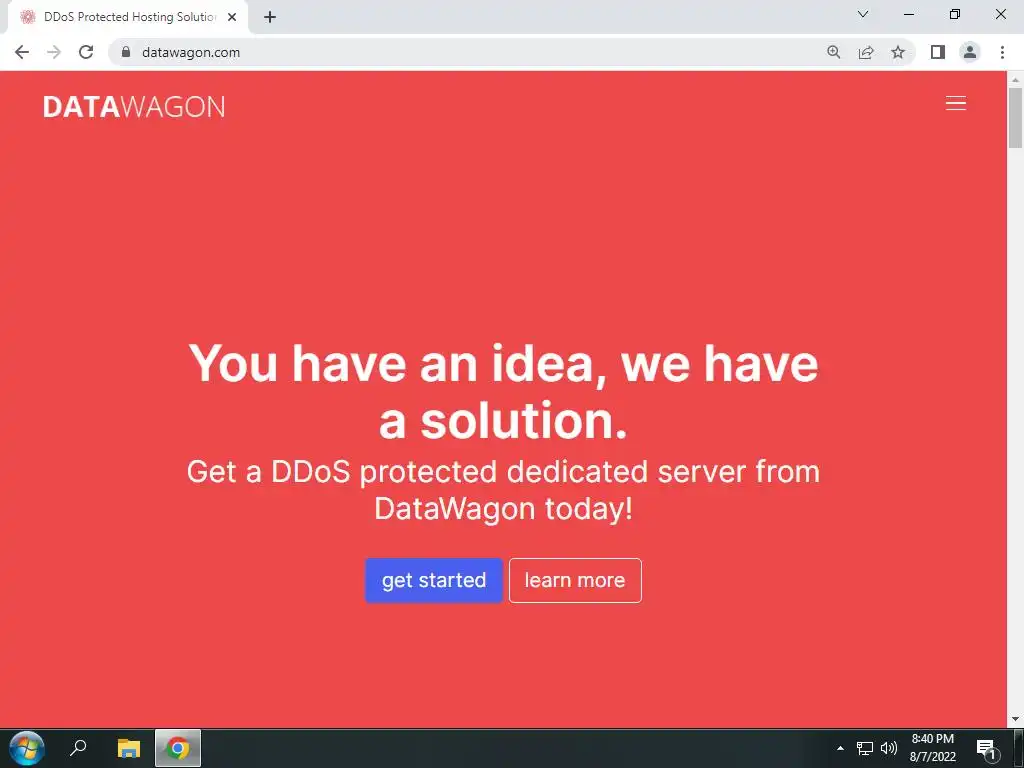Open Chrome's three-dot menu
This screenshot has height=768, width=1024.
(x=1002, y=52)
